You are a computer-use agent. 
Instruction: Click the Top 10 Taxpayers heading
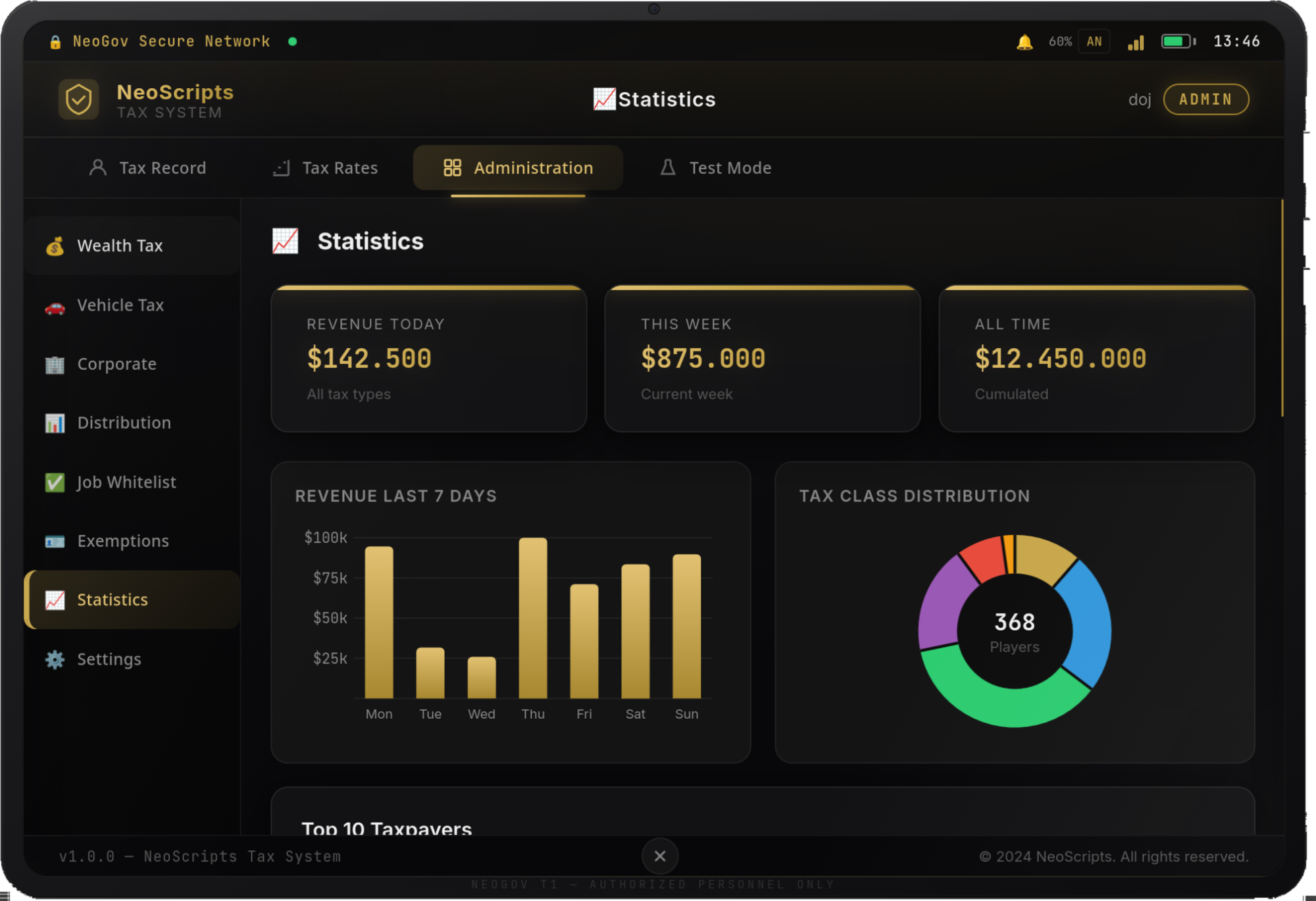[x=387, y=828]
